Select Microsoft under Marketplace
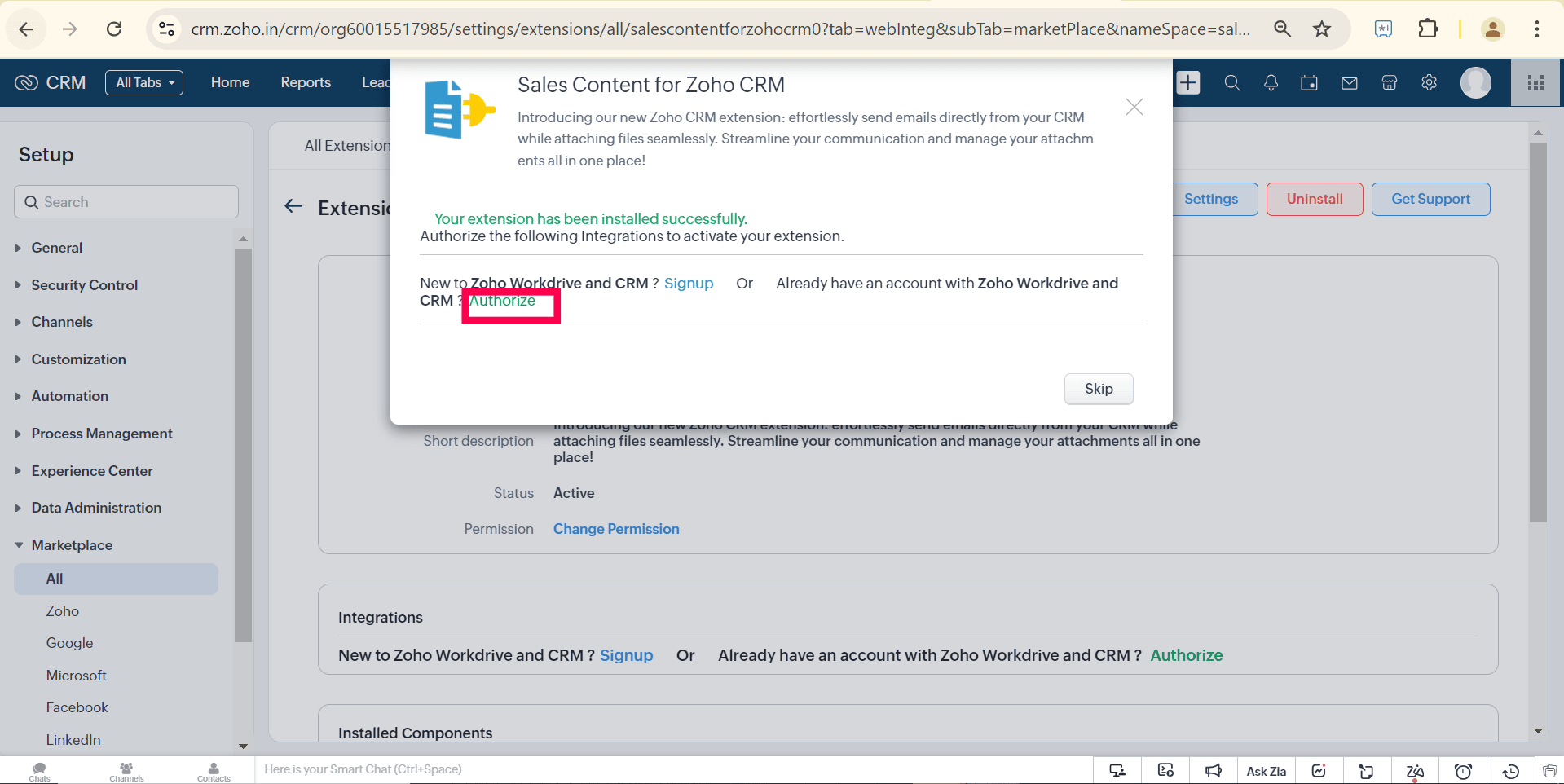1564x784 pixels. coord(76,676)
